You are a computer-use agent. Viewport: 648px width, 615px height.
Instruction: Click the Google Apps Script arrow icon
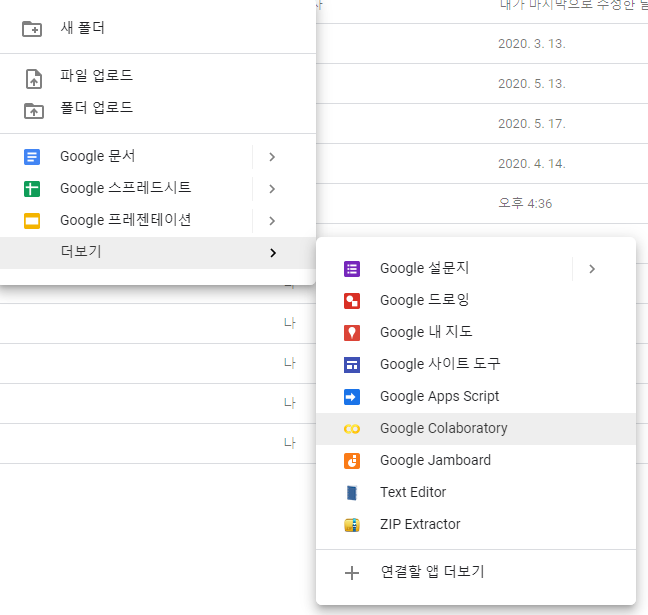pos(352,397)
